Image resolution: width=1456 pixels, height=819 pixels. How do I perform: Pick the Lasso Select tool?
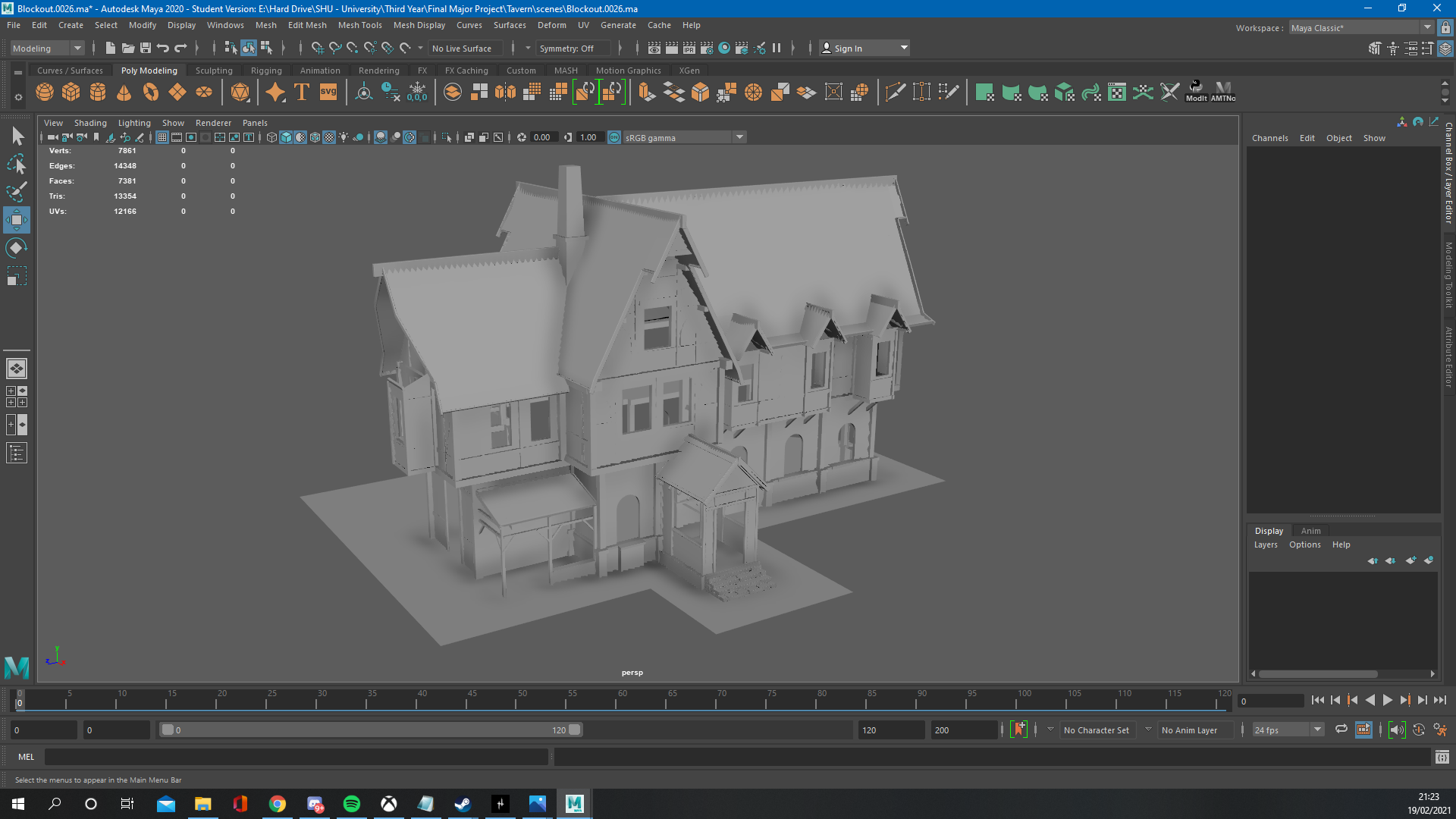(x=17, y=164)
